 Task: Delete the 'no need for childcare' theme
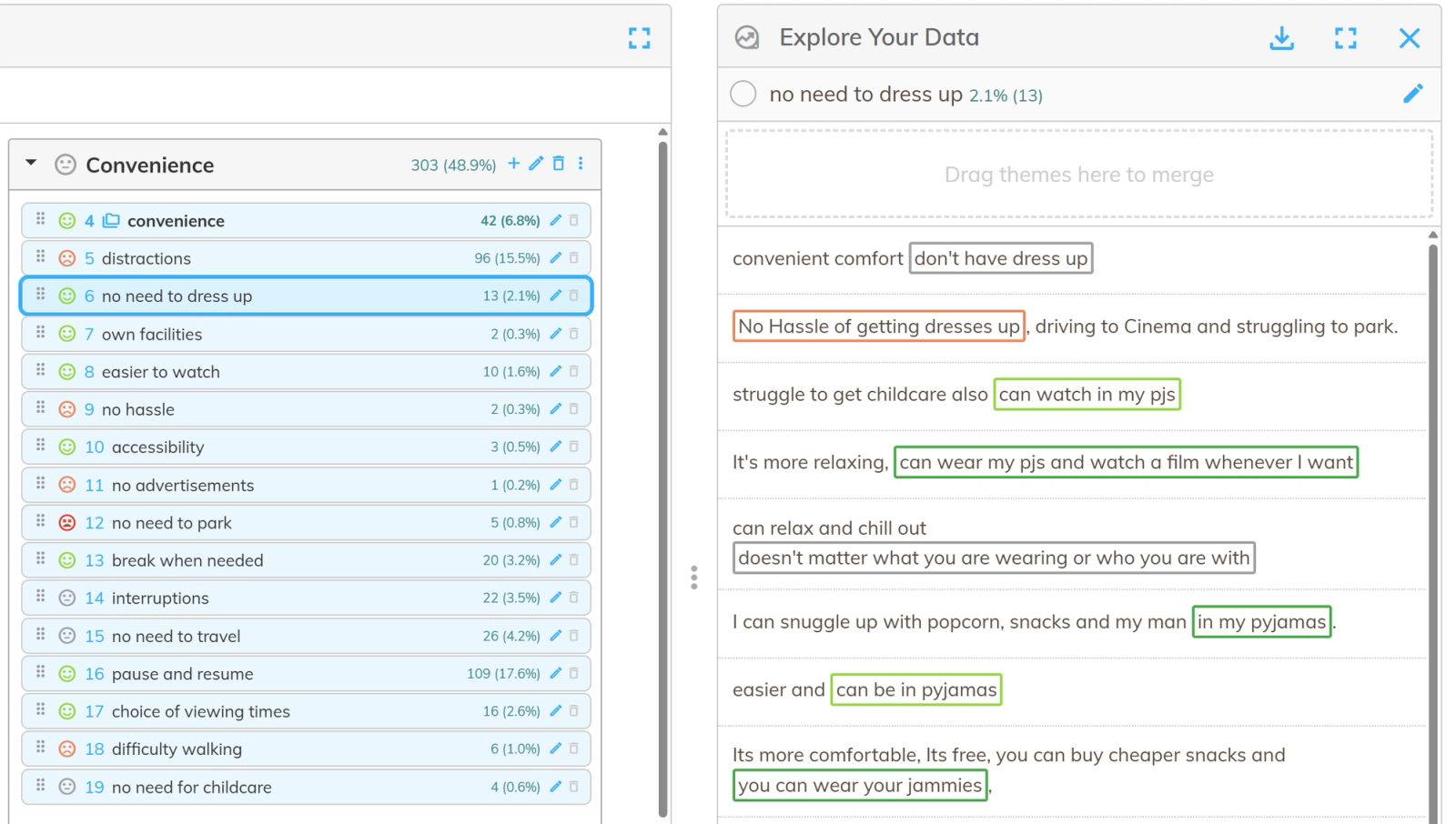573,787
